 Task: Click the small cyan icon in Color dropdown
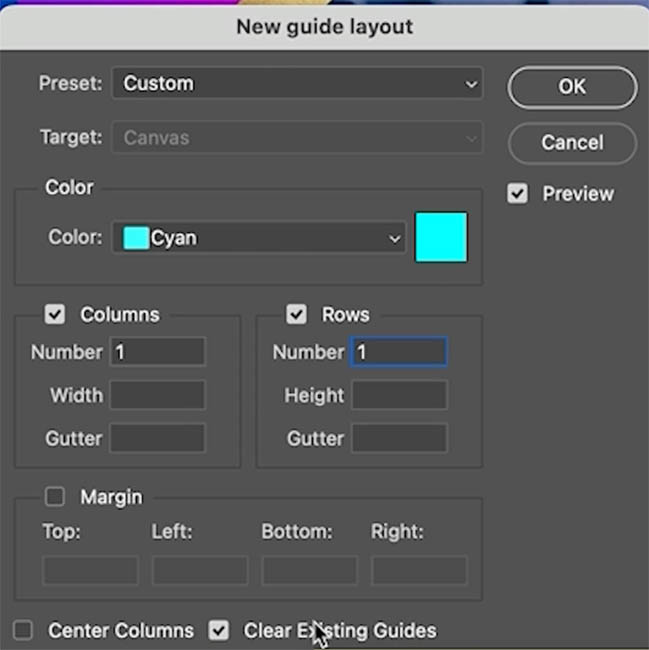click(136, 238)
